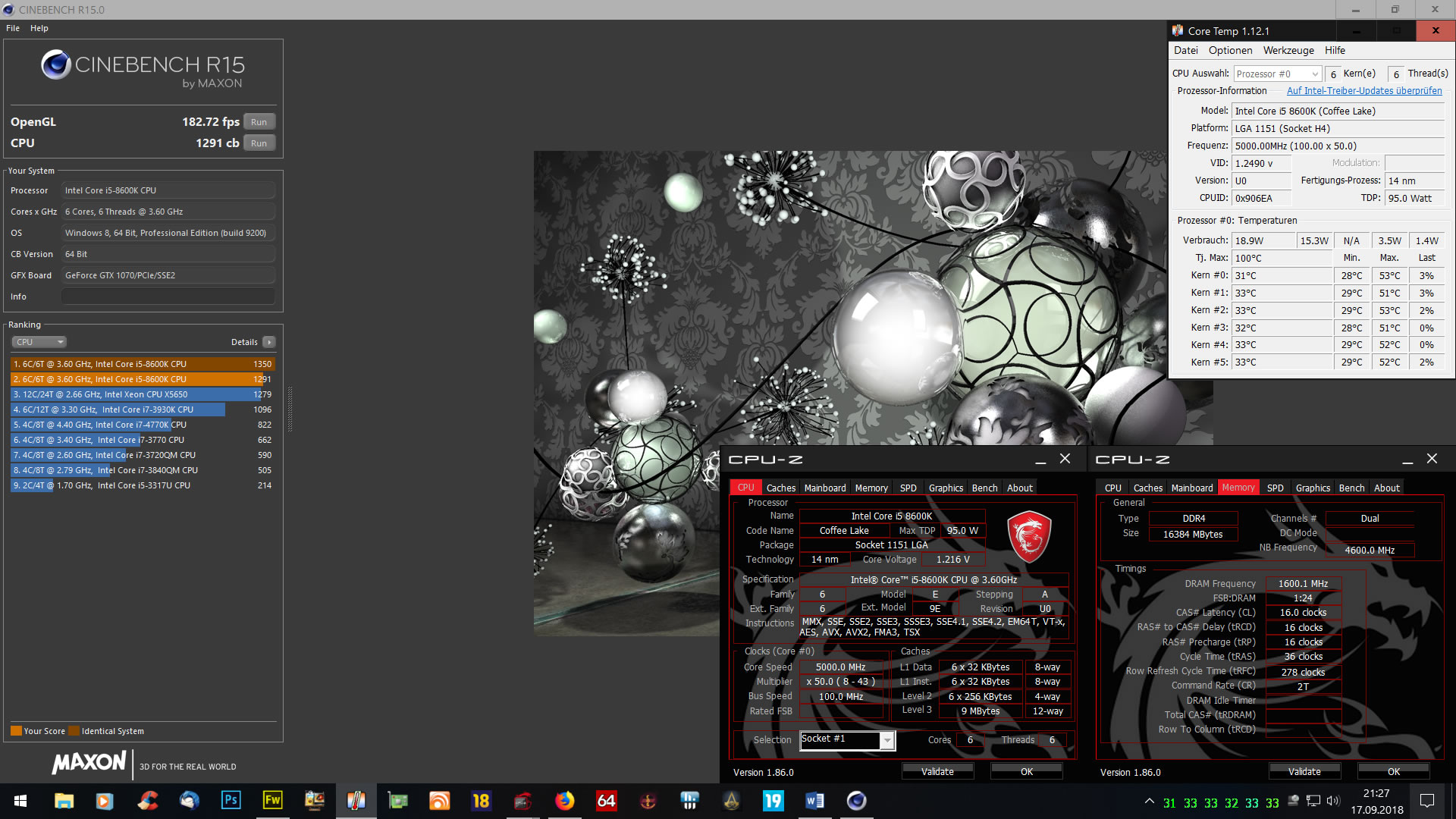This screenshot has width=1456, height=819.
Task: Switch to Cinebench taskbar icon
Action: tap(856, 801)
